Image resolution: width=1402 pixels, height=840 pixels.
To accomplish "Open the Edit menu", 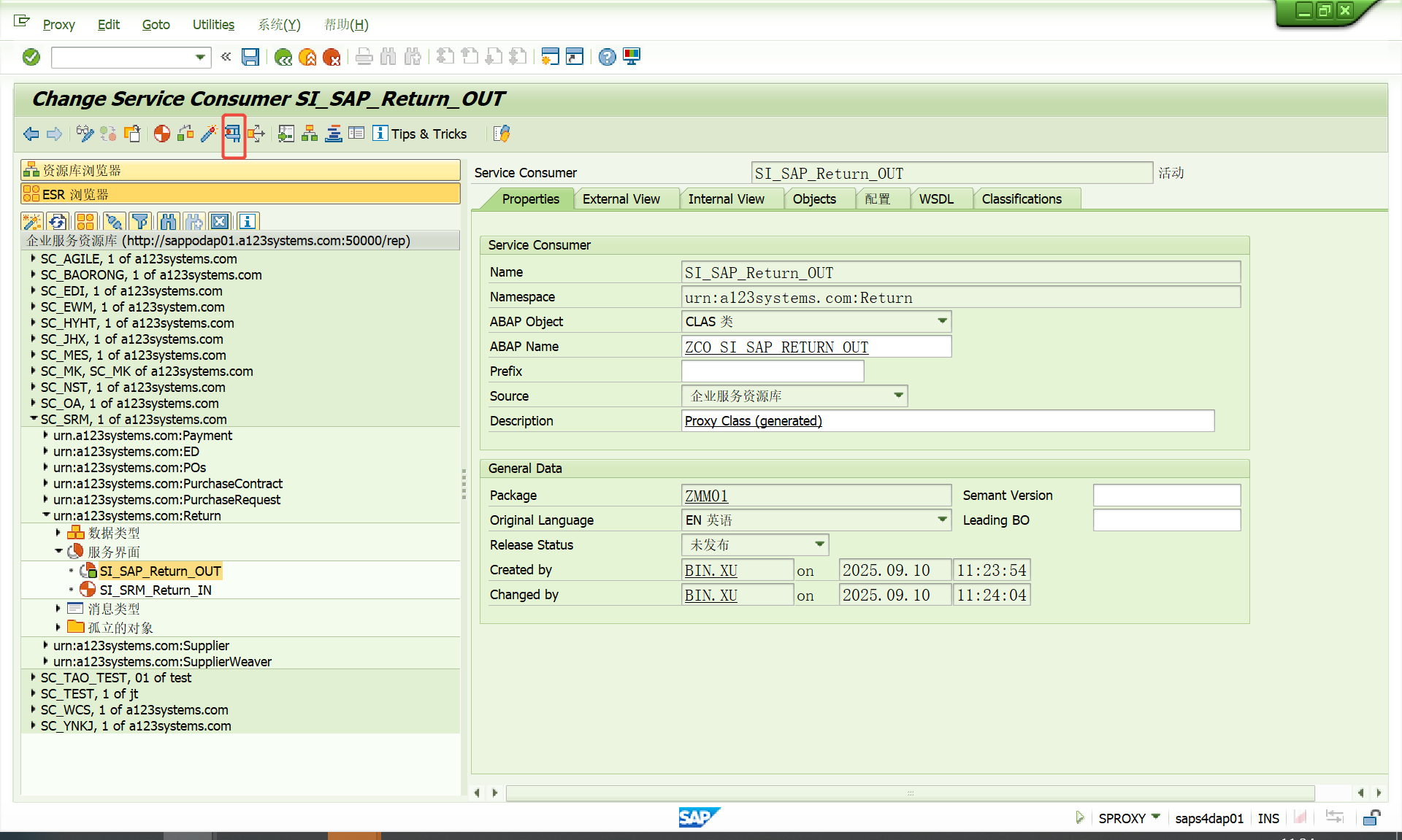I will [108, 25].
